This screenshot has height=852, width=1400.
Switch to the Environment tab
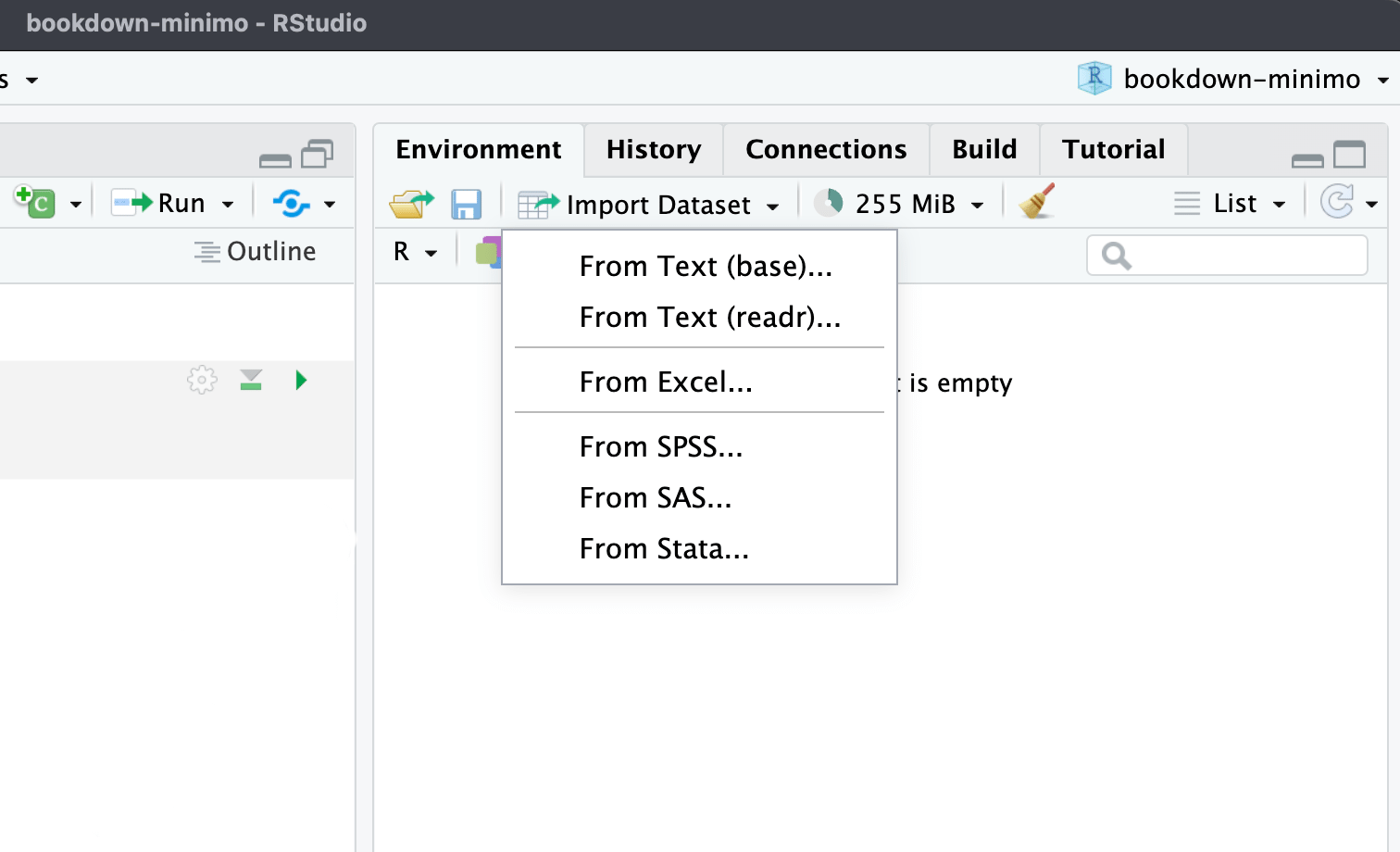tap(479, 149)
